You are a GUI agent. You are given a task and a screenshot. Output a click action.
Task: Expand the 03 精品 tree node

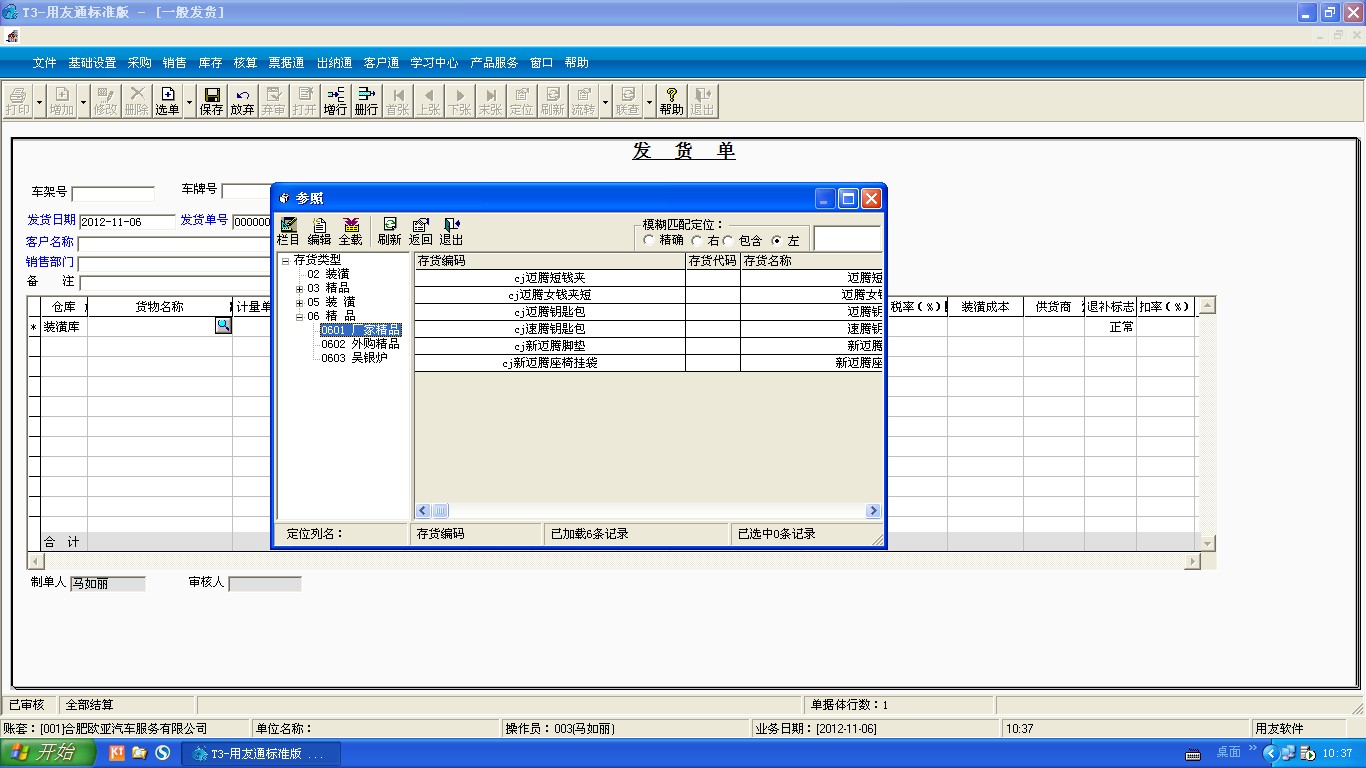(x=299, y=289)
